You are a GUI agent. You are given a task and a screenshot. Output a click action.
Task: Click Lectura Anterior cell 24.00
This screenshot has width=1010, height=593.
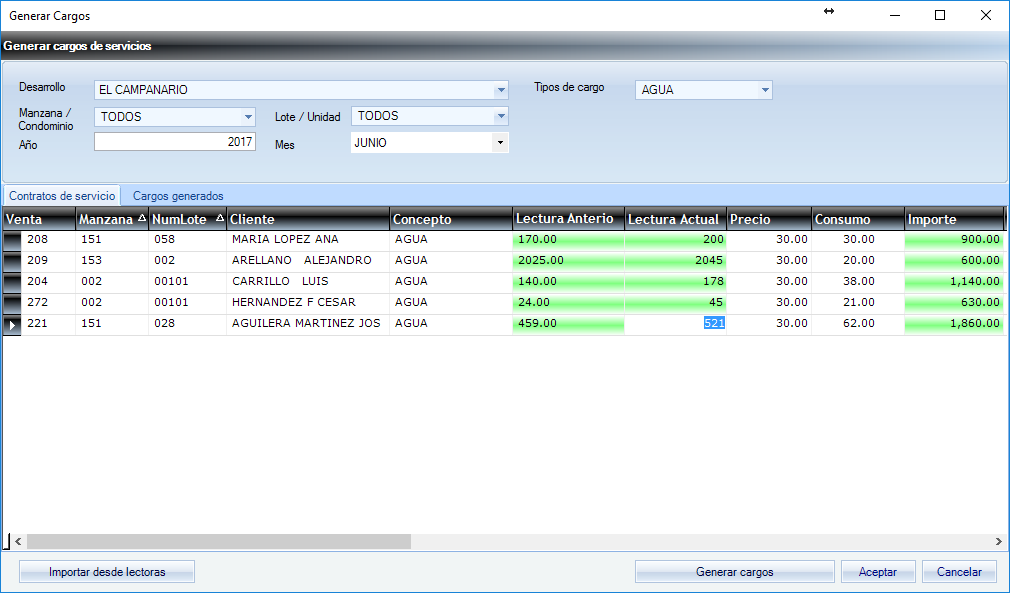[x=568, y=303]
